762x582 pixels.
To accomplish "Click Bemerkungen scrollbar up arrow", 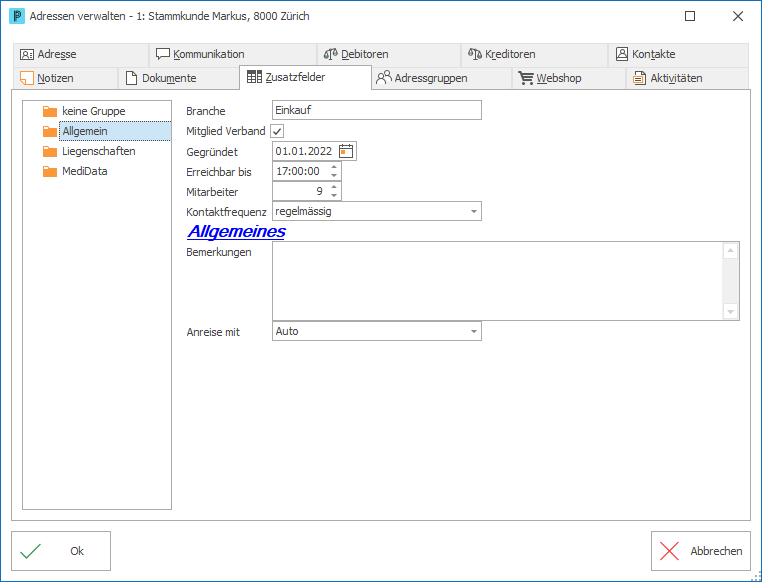I will pyautogui.click(x=730, y=251).
